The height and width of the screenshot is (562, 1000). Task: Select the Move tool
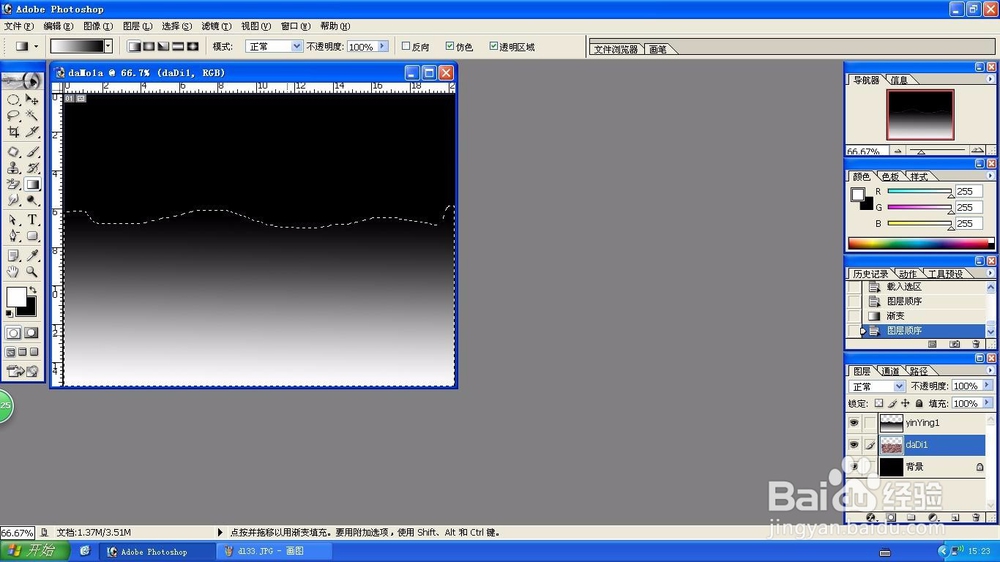[32, 100]
